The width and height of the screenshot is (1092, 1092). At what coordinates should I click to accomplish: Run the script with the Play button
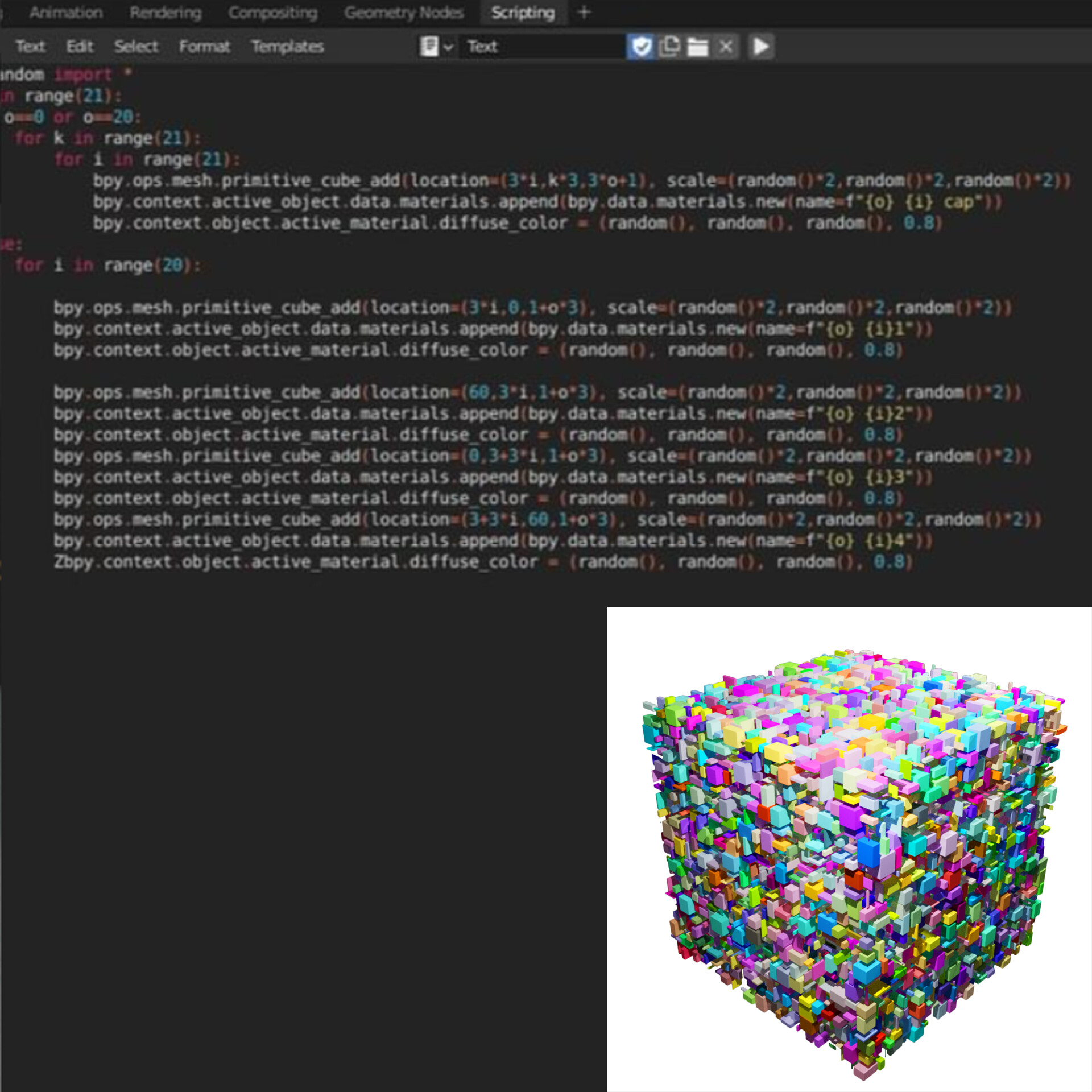tap(761, 47)
